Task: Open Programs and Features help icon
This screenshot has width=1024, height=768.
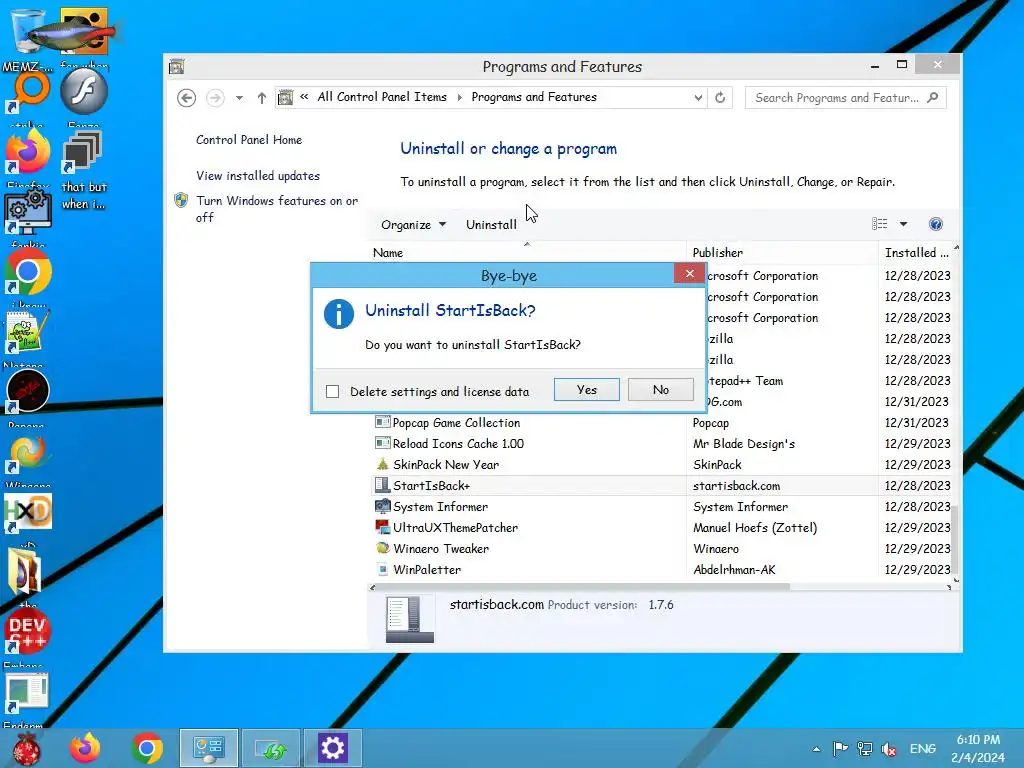Action: tap(935, 224)
